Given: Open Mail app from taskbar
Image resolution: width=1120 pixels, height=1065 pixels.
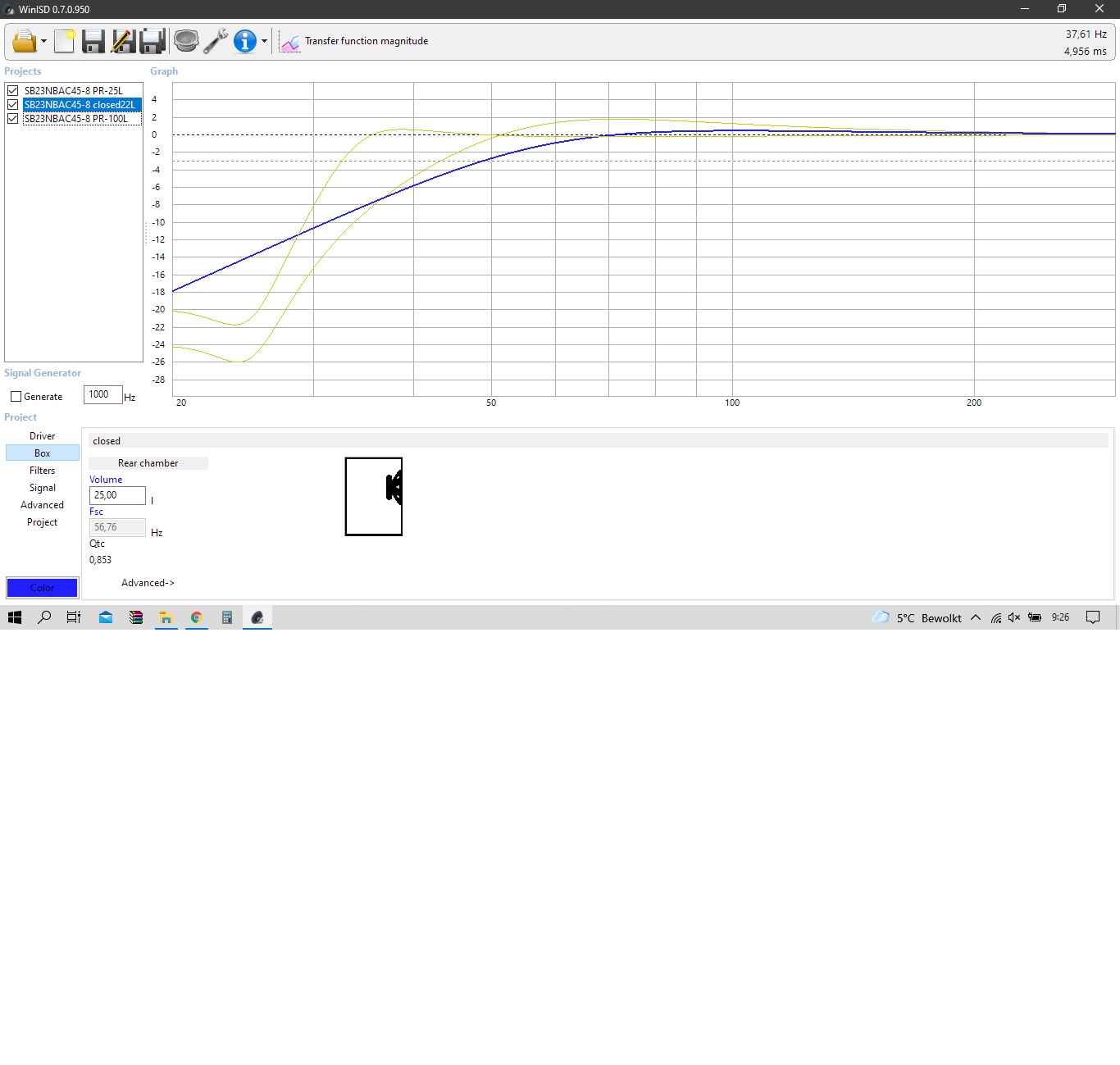Looking at the screenshot, I should (106, 617).
